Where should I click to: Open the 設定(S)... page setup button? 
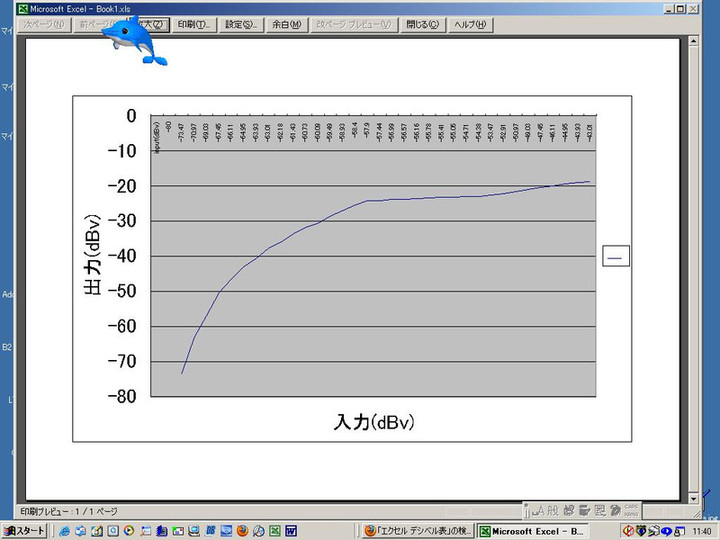coord(243,24)
